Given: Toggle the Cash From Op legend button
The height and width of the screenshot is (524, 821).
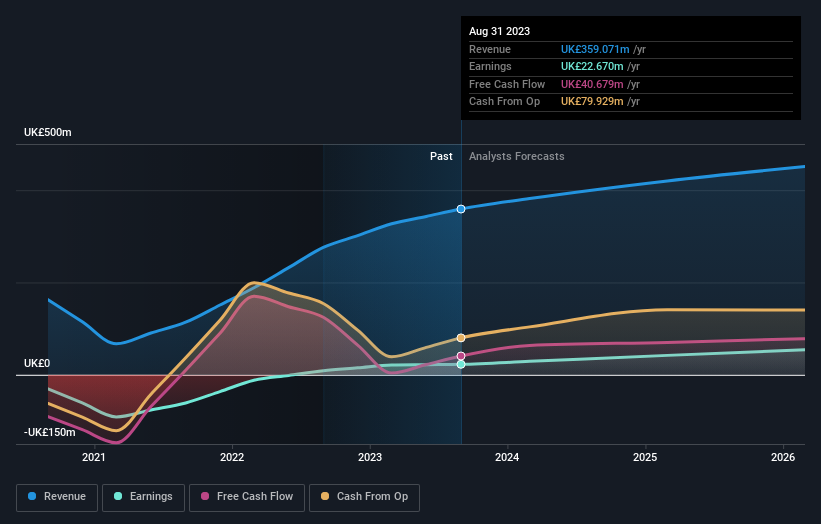Looking at the screenshot, I should pos(364,497).
